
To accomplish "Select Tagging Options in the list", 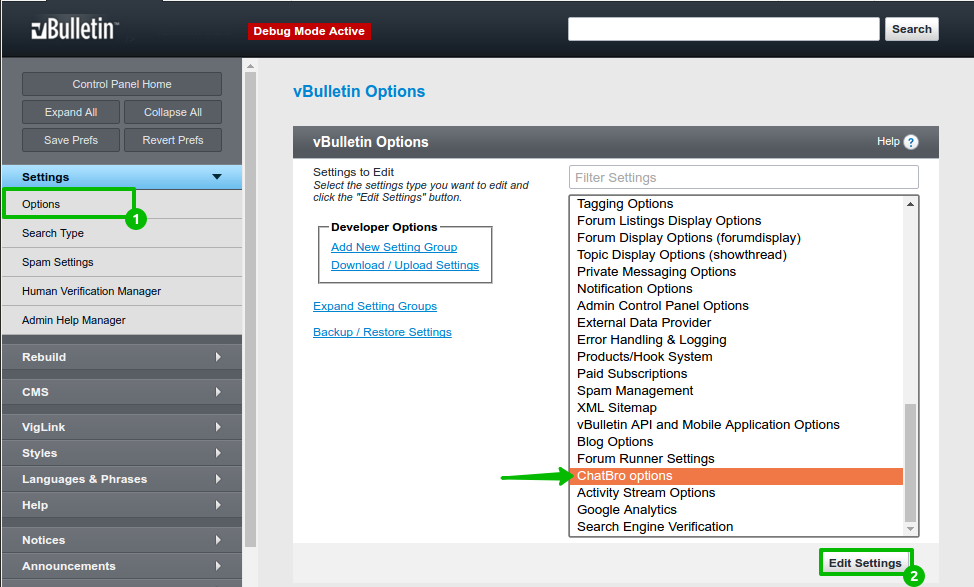I will pos(737,204).
